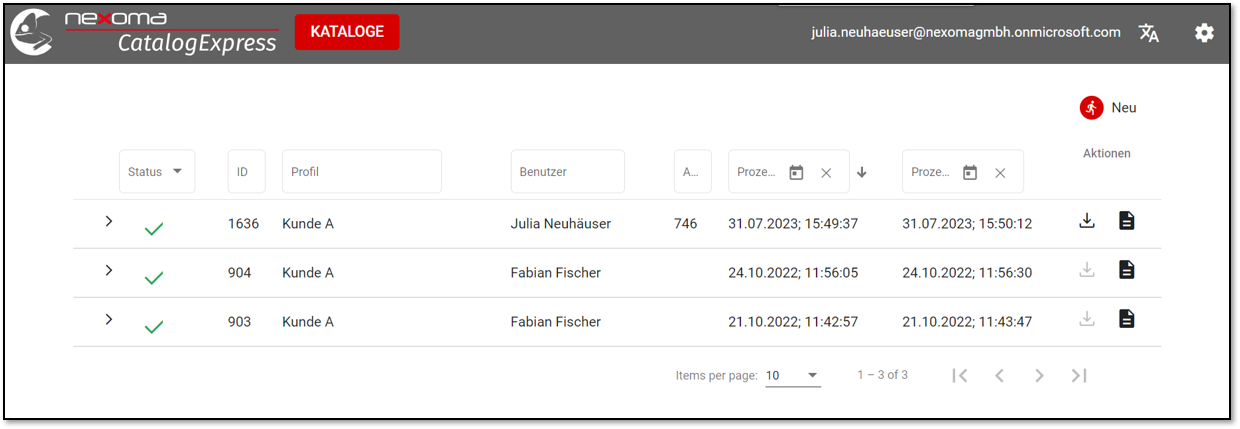Screen dimensions: 1240x429
Task: Toggle sort arrow beside first date filter
Action: 862,172
